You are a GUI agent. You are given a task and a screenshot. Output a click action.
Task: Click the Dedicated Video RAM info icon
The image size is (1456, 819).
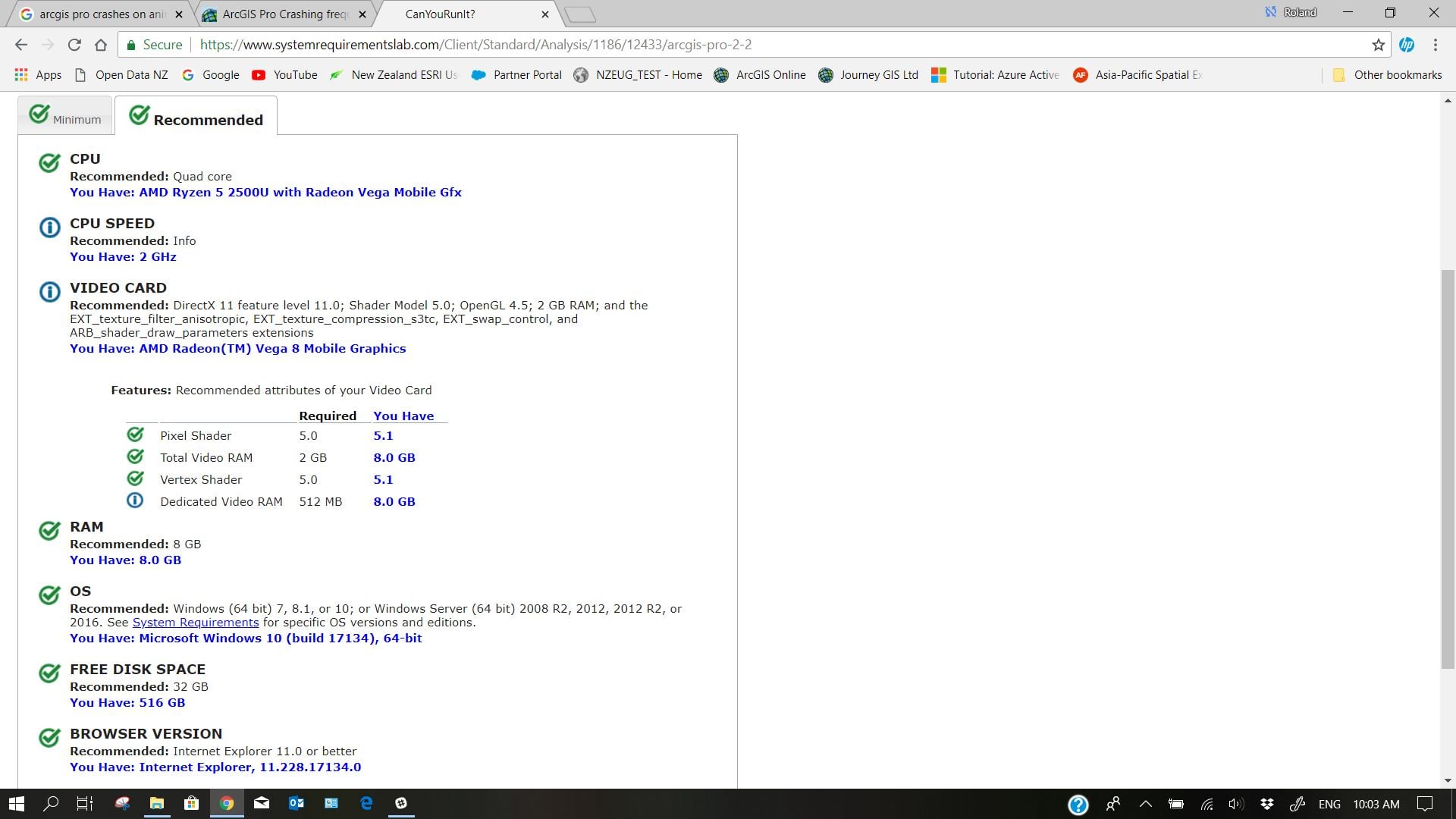tap(135, 500)
